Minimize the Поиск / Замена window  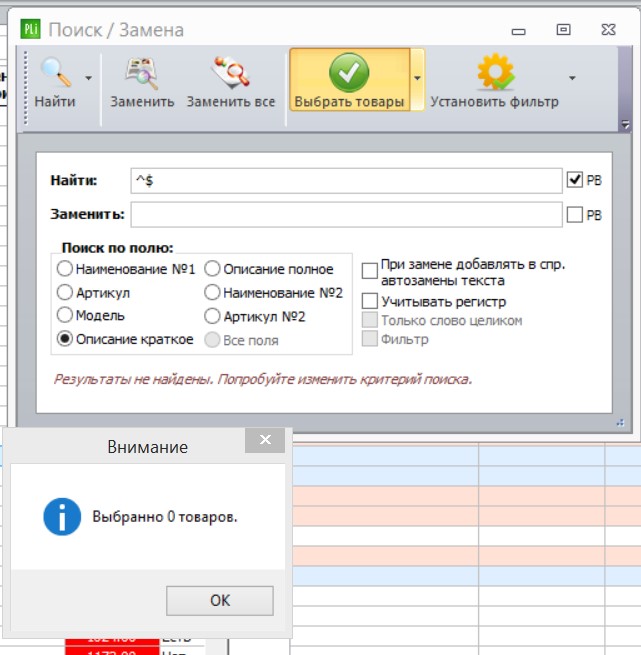pyautogui.click(x=519, y=31)
